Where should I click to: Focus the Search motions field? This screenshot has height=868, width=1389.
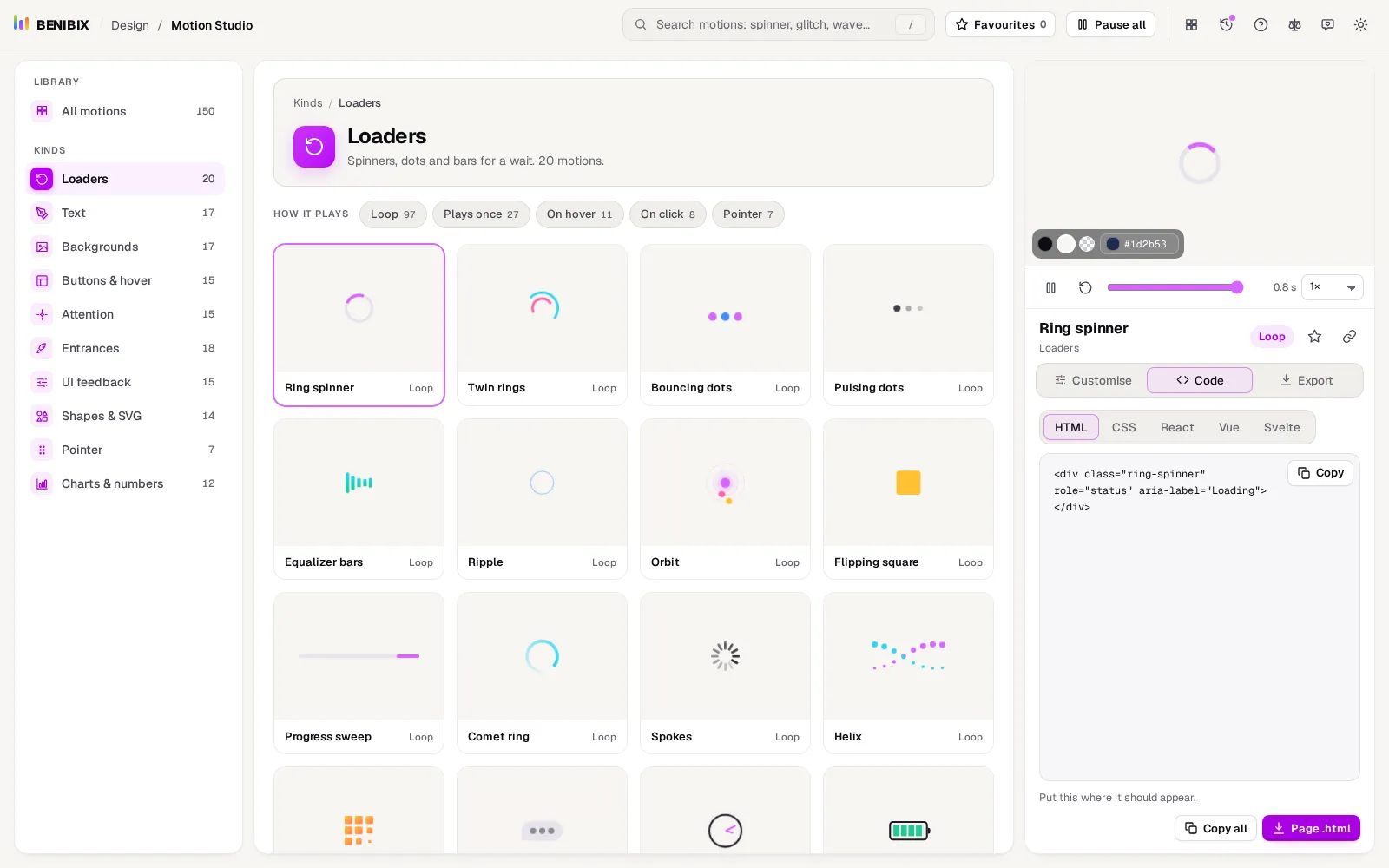[778, 24]
